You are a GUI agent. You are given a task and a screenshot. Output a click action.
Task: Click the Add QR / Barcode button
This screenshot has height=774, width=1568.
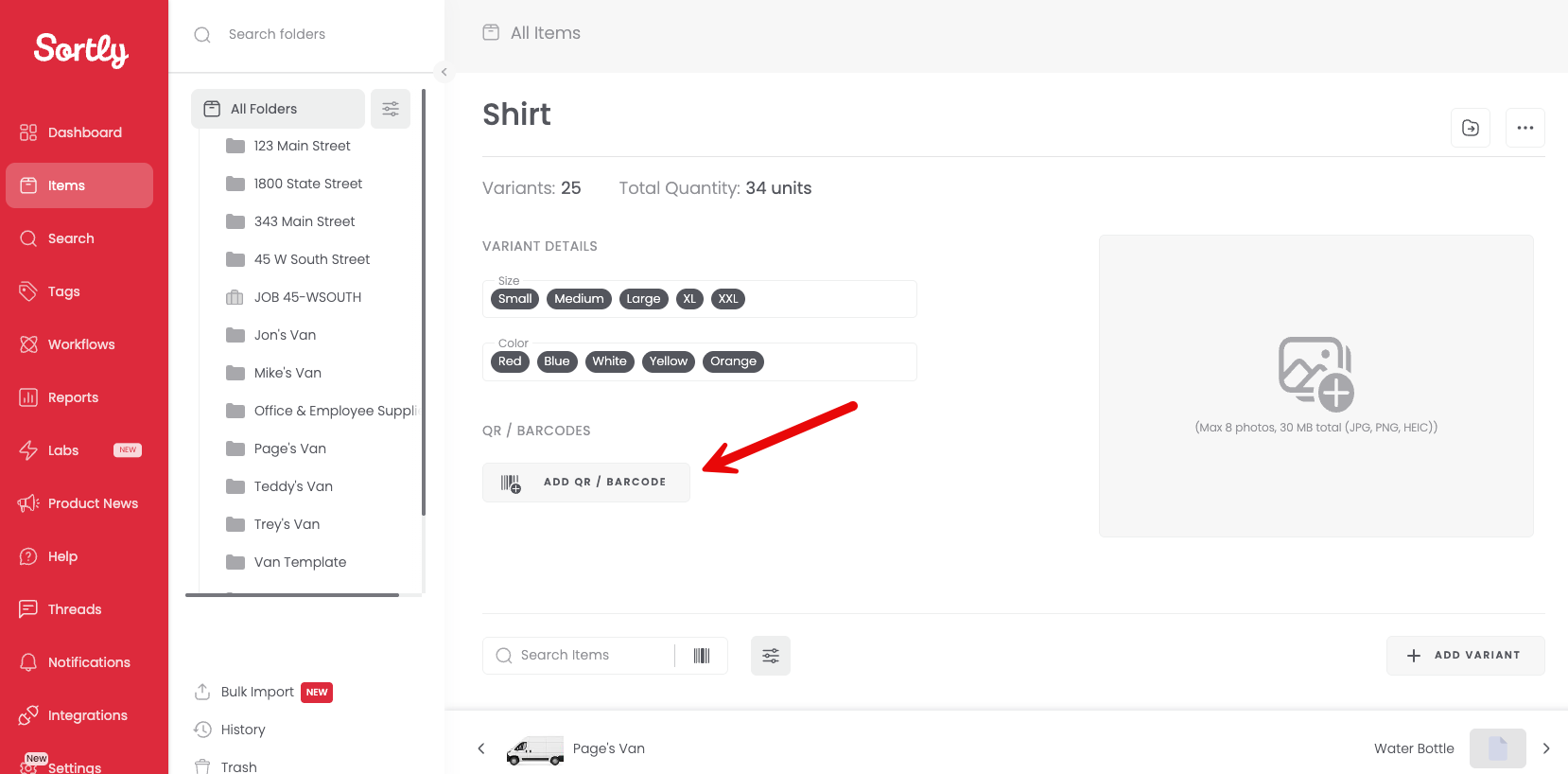[586, 483]
